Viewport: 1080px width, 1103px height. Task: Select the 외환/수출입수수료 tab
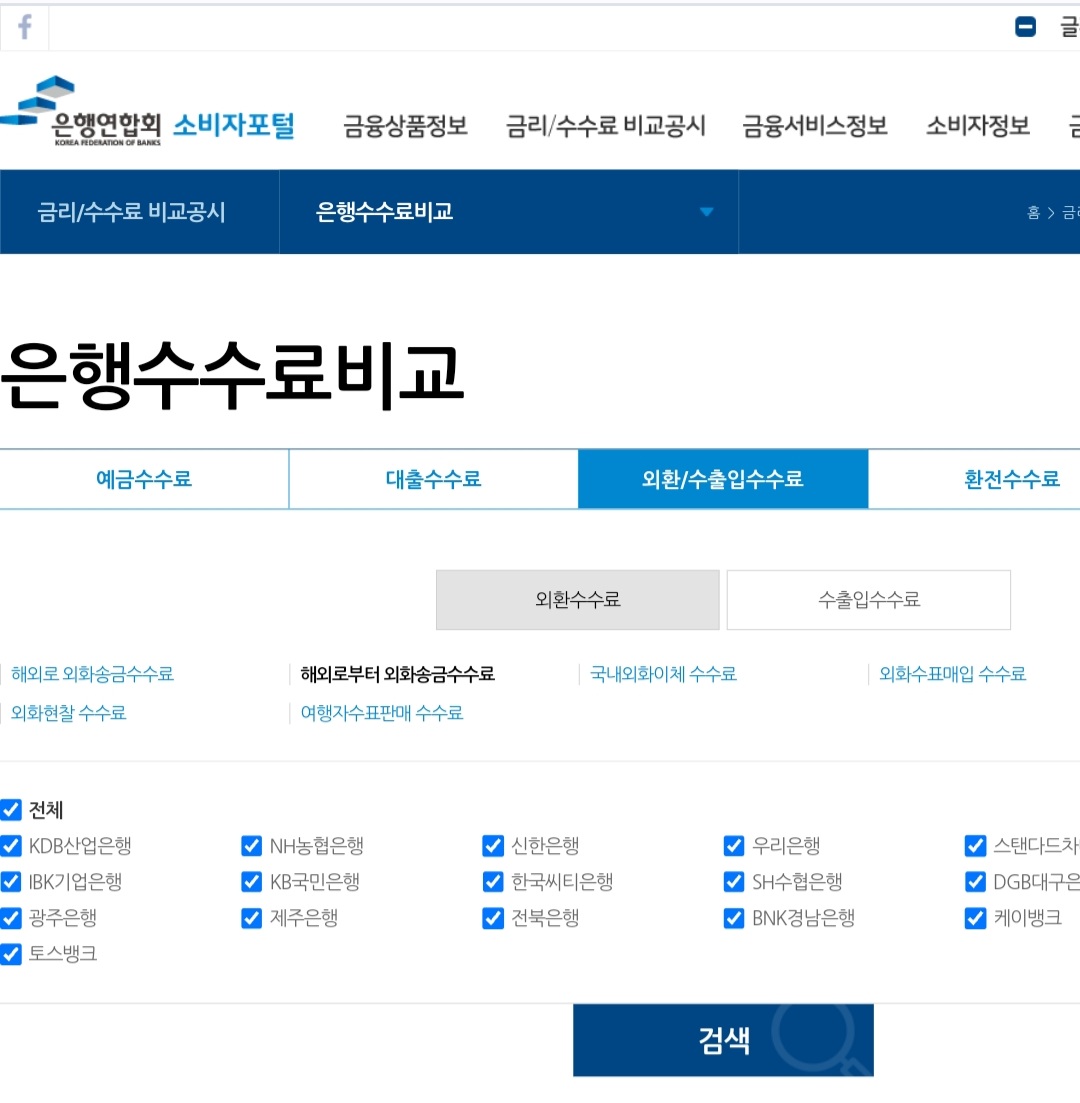click(723, 479)
